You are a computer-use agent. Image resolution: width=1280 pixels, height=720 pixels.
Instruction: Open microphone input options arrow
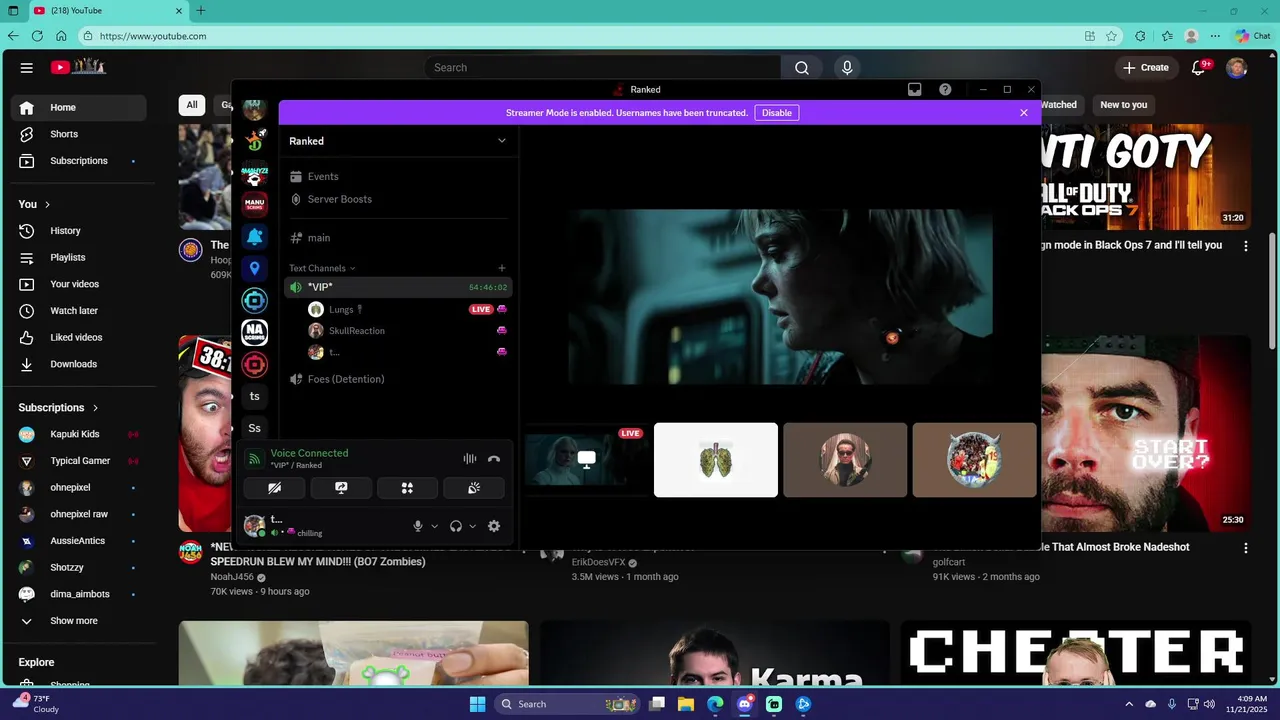point(434,526)
